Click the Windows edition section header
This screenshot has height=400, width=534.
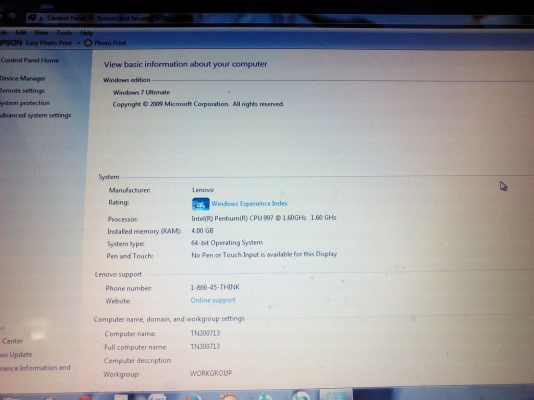(127, 80)
